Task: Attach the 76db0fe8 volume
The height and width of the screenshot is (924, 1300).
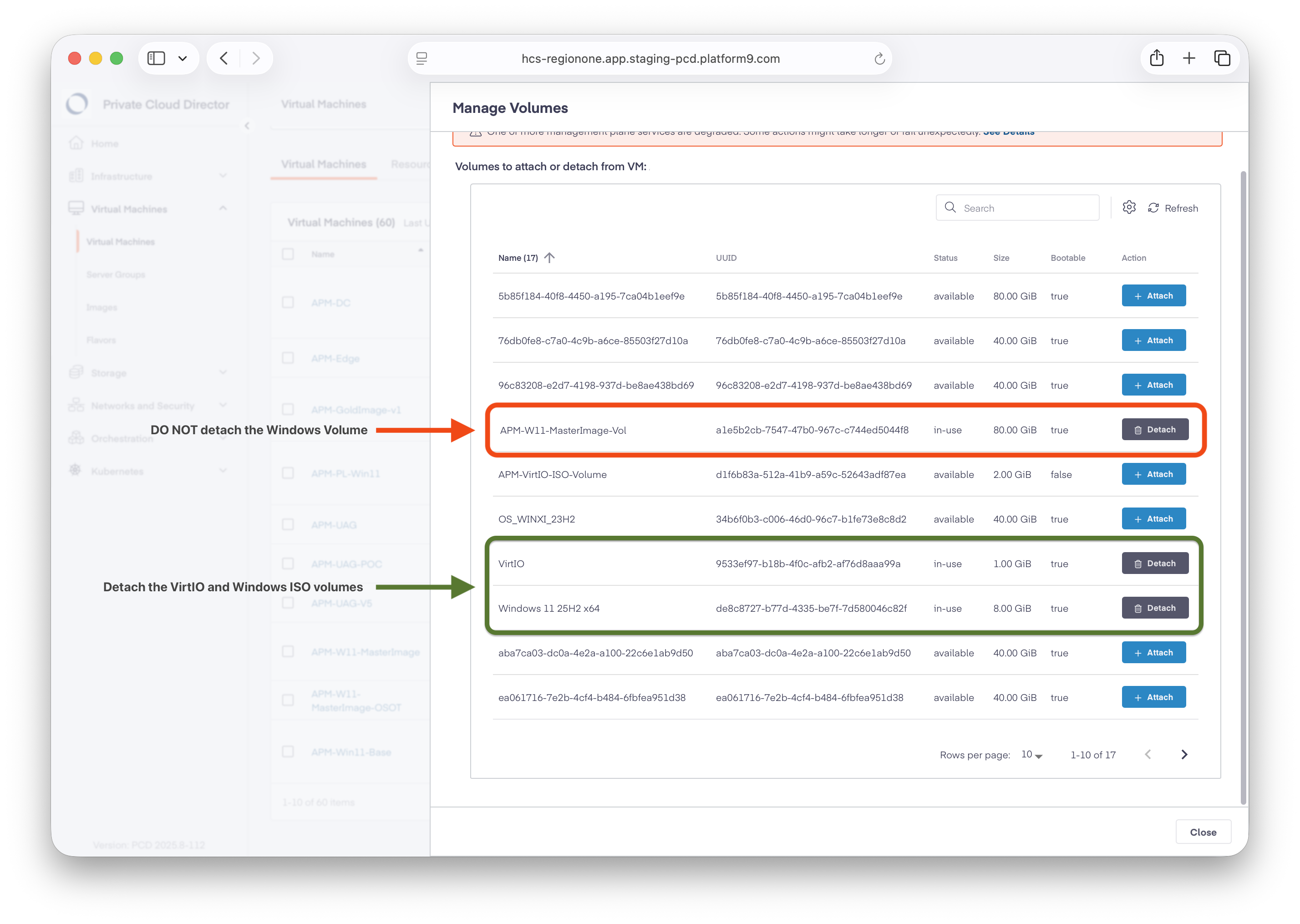Action: click(1154, 340)
